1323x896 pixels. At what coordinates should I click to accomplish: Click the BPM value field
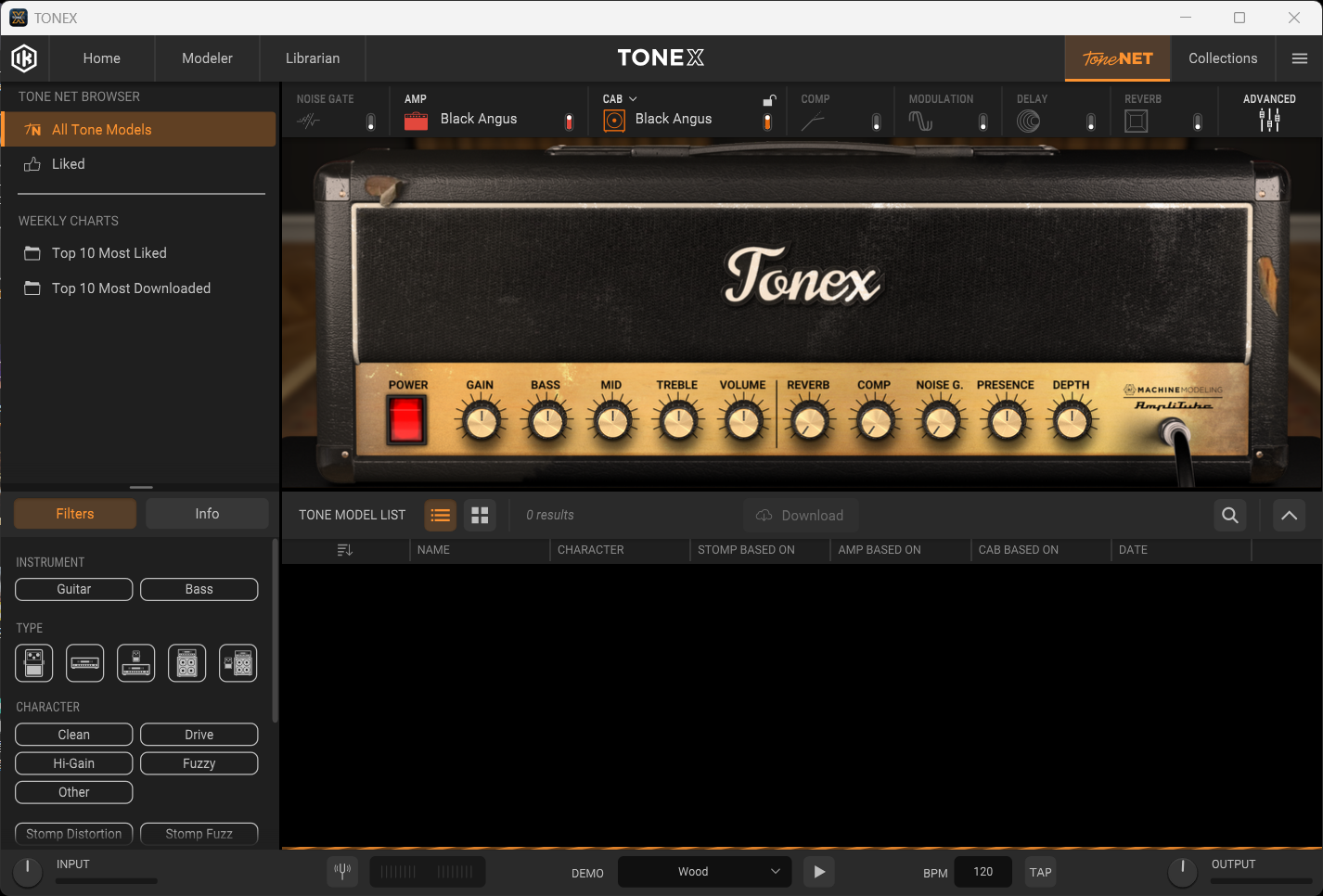click(x=983, y=872)
